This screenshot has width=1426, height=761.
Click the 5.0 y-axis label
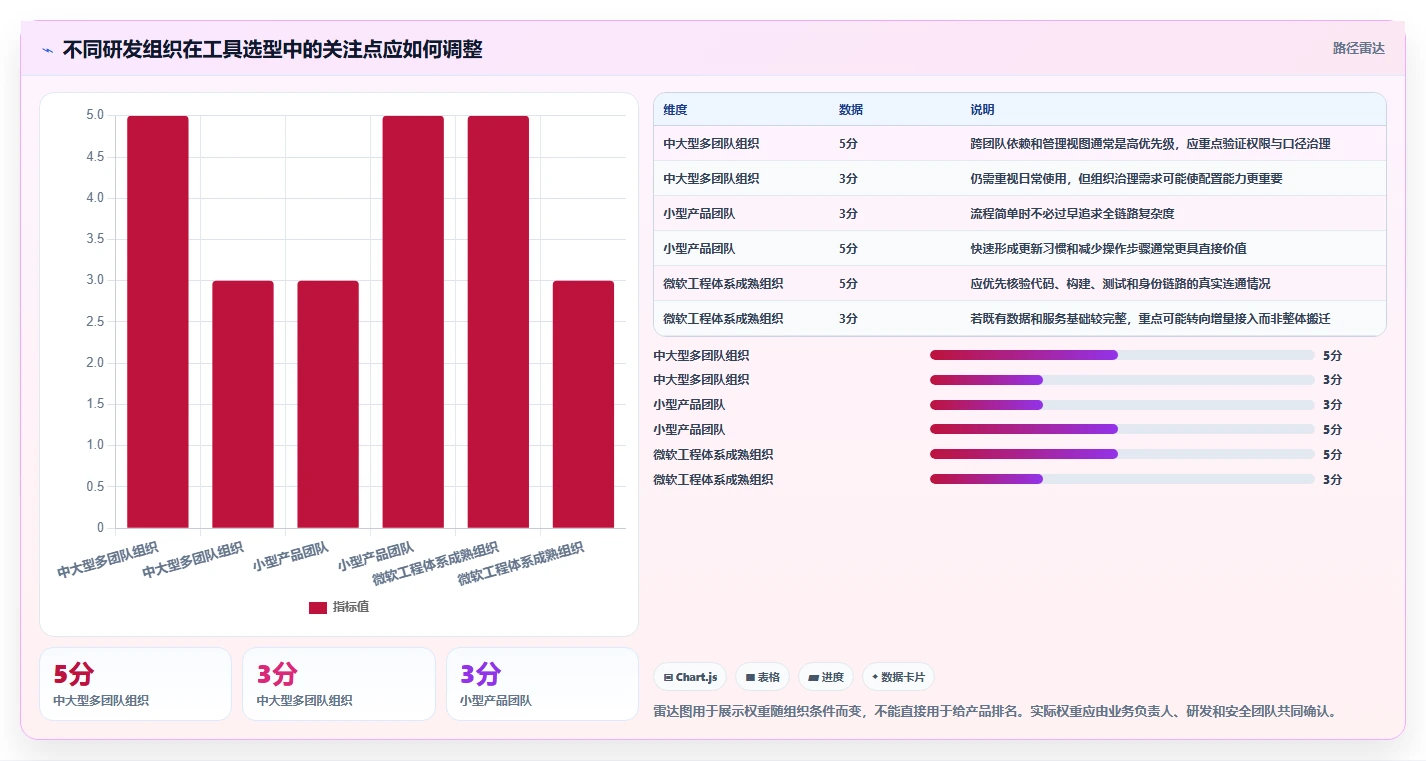point(95,115)
